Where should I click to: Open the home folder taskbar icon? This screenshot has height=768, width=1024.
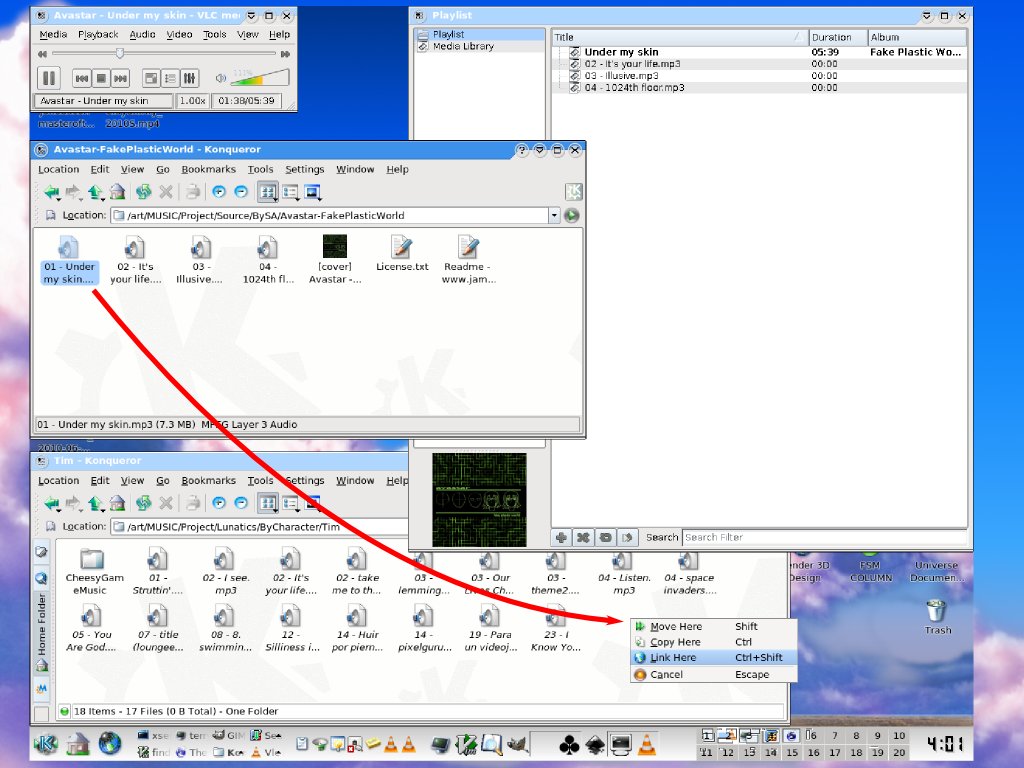77,743
